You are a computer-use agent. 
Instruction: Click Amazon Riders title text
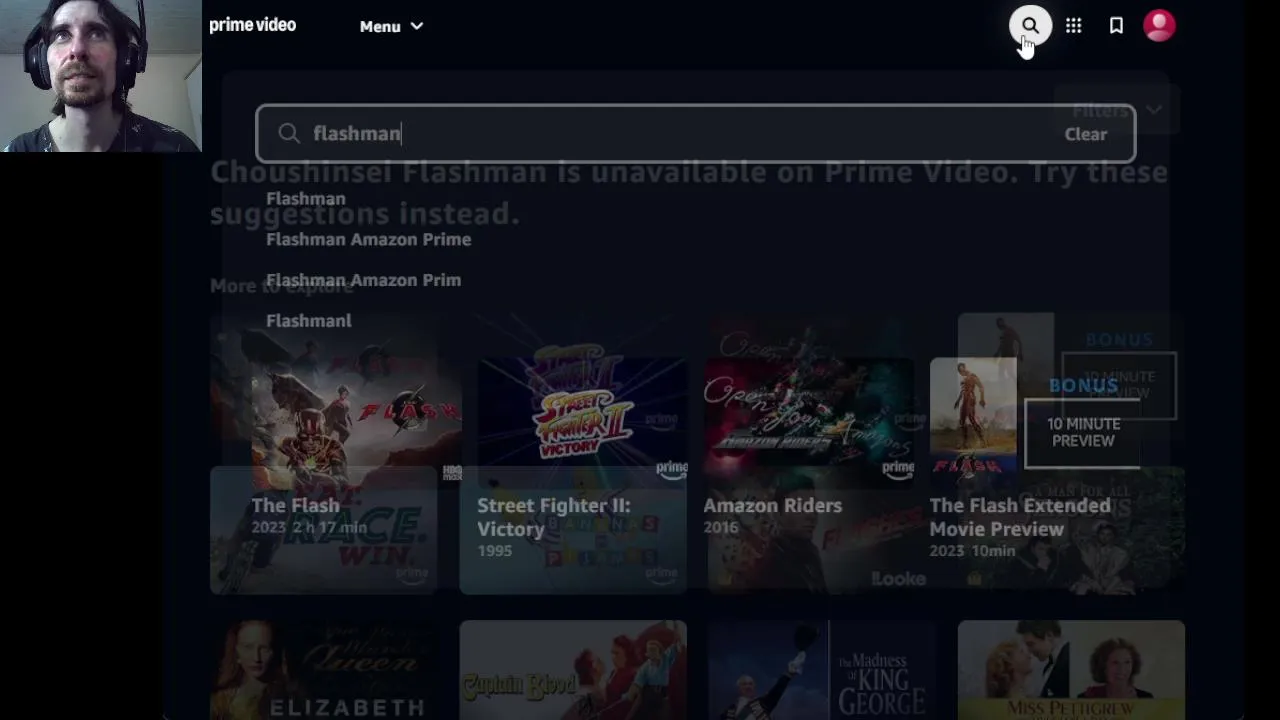772,505
